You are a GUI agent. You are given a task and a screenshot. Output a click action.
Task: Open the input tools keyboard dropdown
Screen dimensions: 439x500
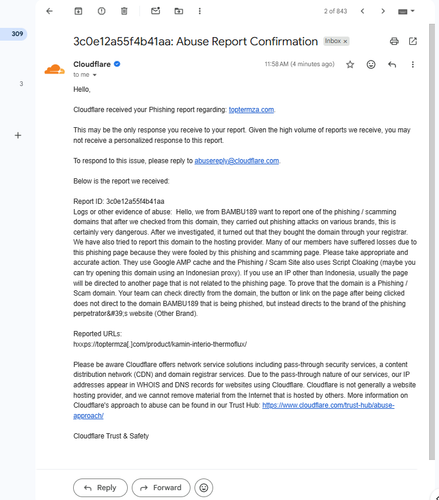(x=406, y=11)
